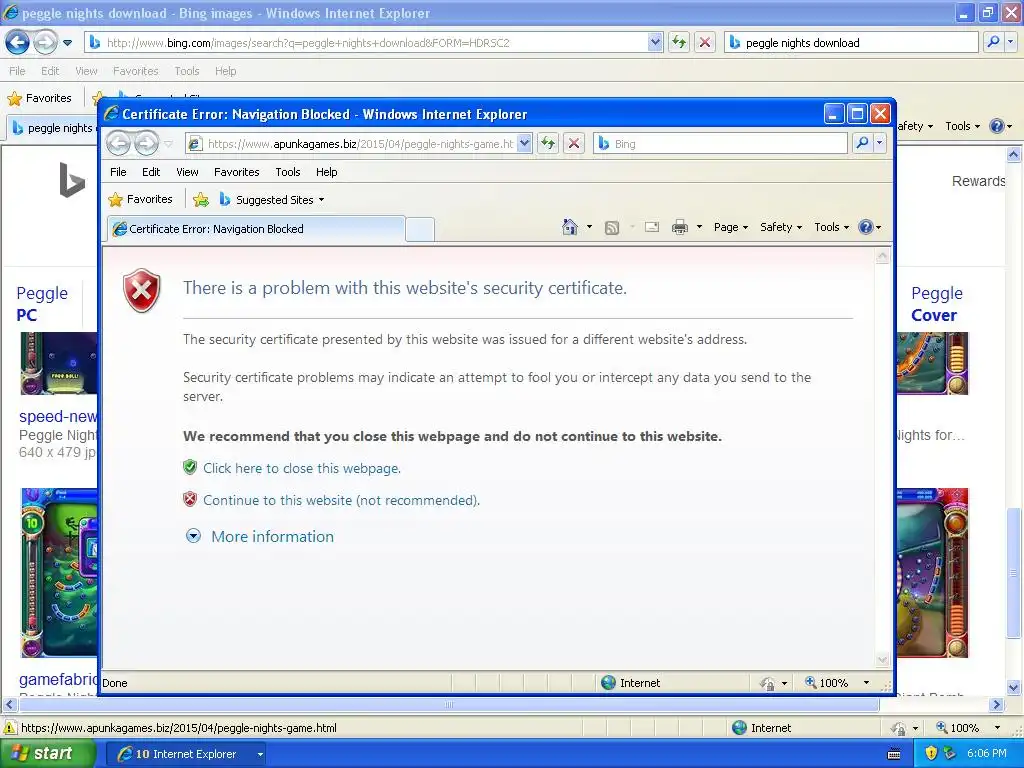
Task: Click the Add to Favorites Bar icon in the front window
Action: point(200,200)
